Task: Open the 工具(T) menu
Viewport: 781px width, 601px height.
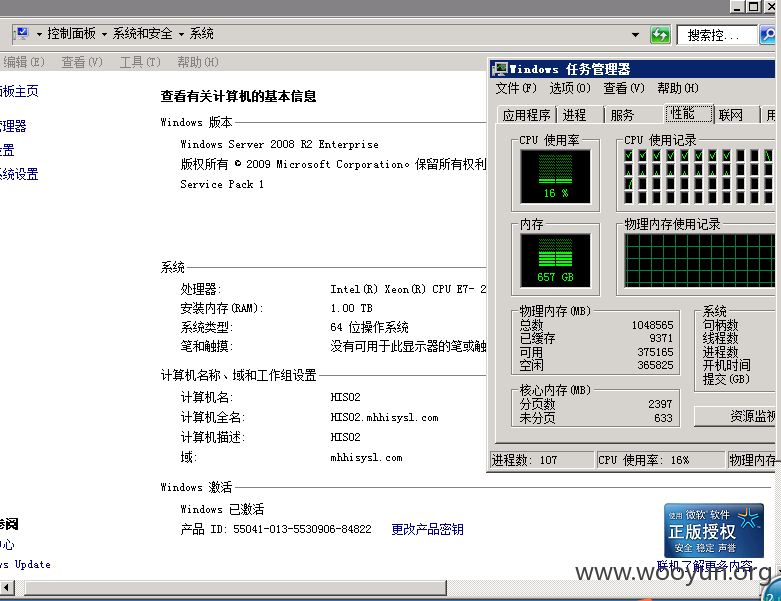Action: [140, 62]
